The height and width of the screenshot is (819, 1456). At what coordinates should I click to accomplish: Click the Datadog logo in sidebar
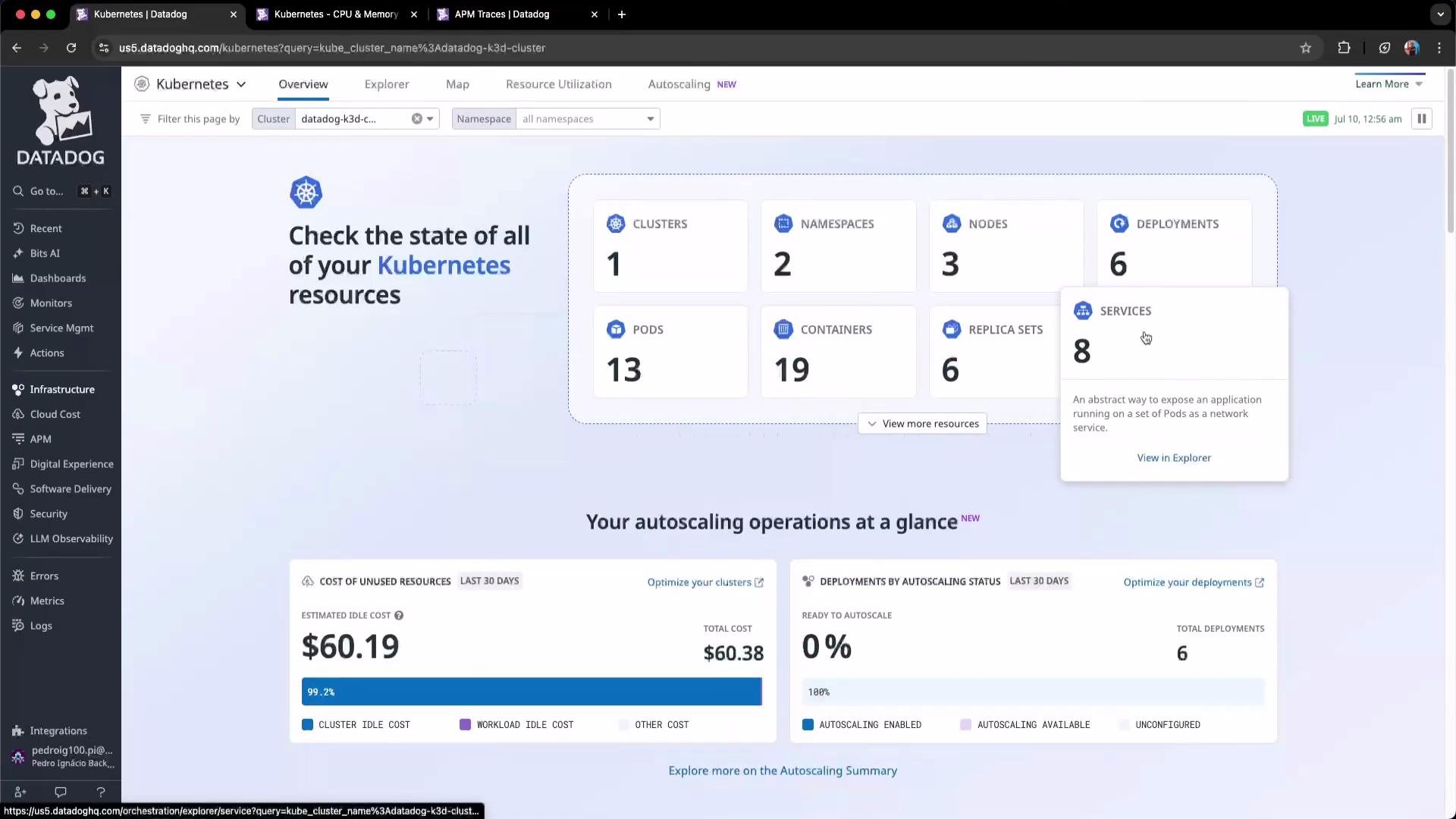[61, 120]
